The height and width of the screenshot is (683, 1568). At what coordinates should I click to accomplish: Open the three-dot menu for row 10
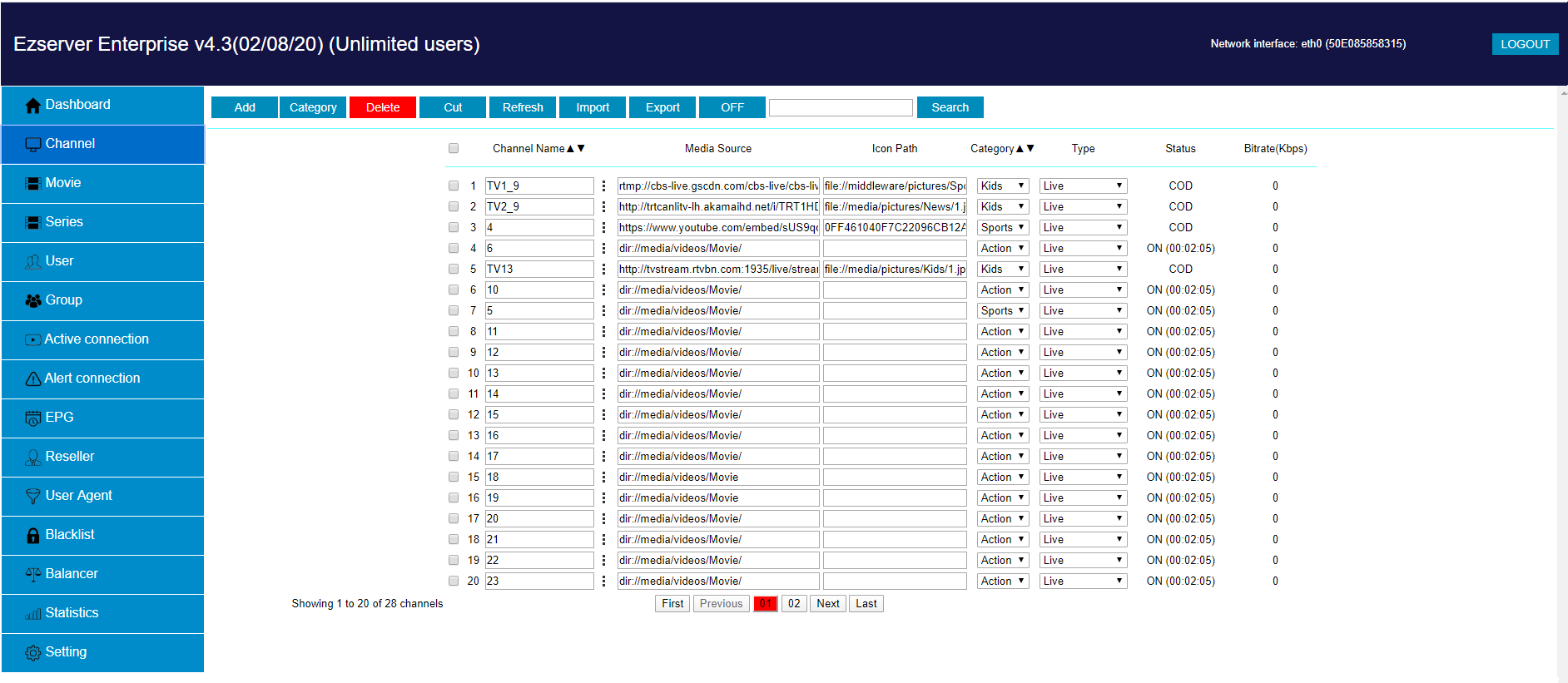[603, 373]
